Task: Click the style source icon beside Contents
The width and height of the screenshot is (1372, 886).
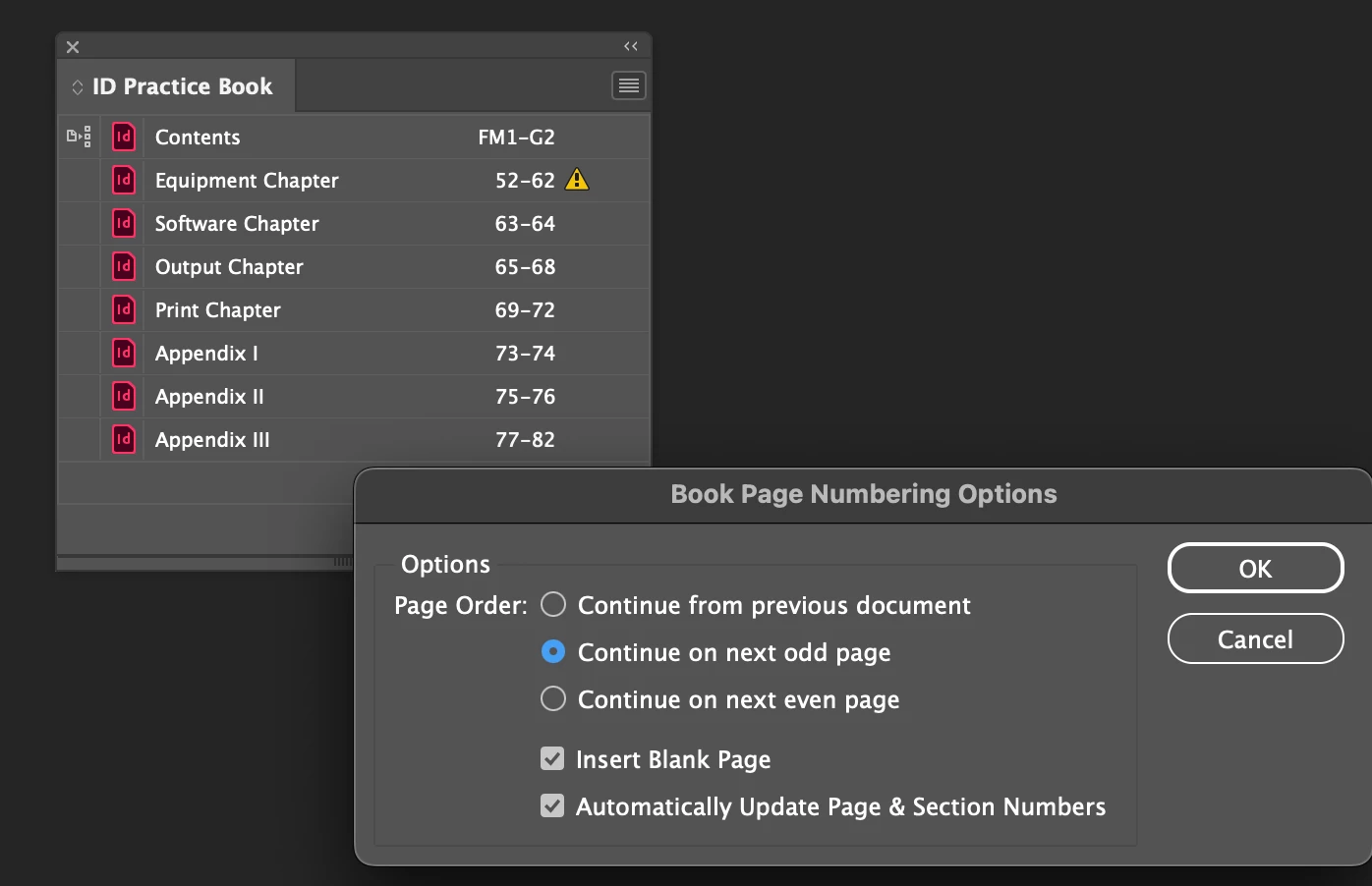Action: (x=79, y=137)
